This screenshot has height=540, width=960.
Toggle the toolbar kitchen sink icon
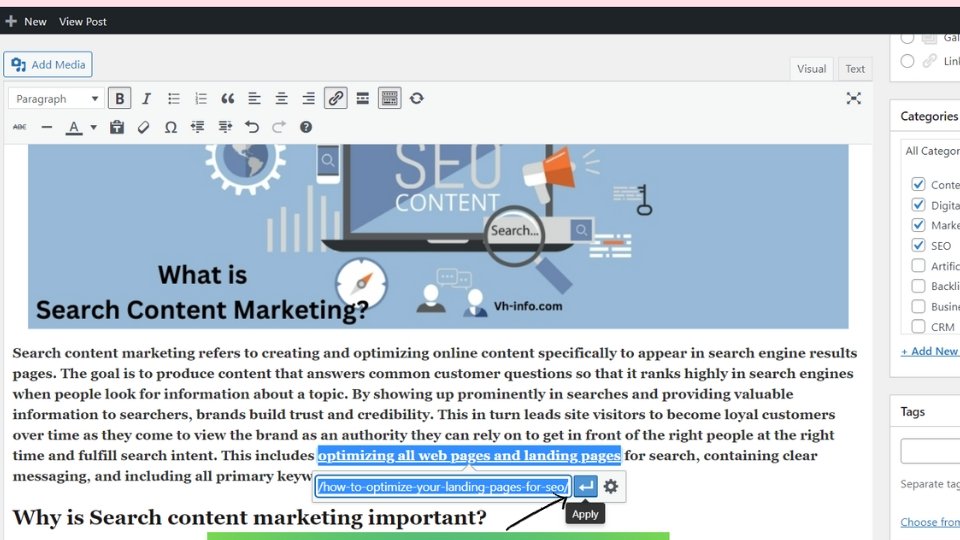(x=389, y=99)
